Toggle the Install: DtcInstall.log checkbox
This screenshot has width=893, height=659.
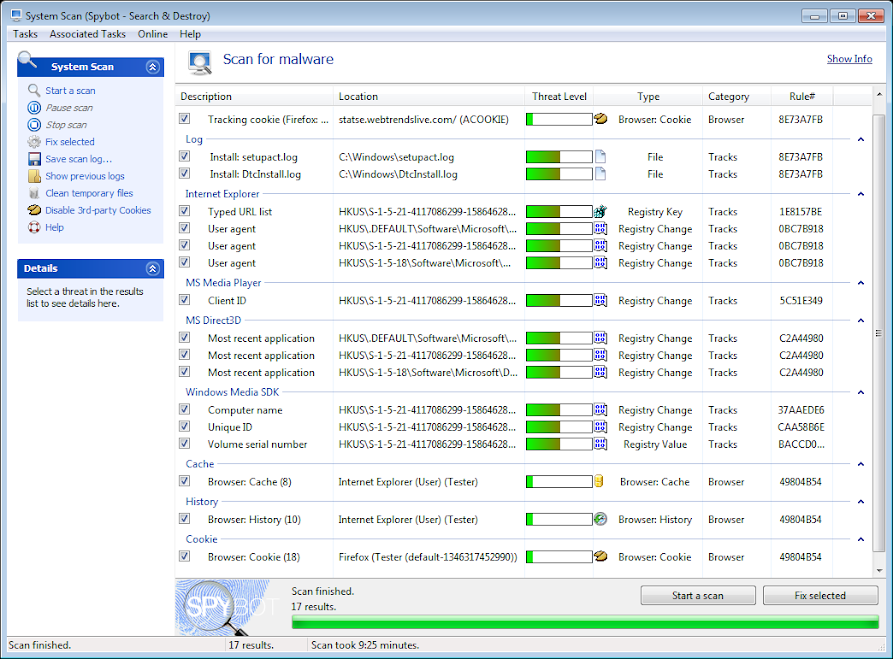[x=184, y=173]
